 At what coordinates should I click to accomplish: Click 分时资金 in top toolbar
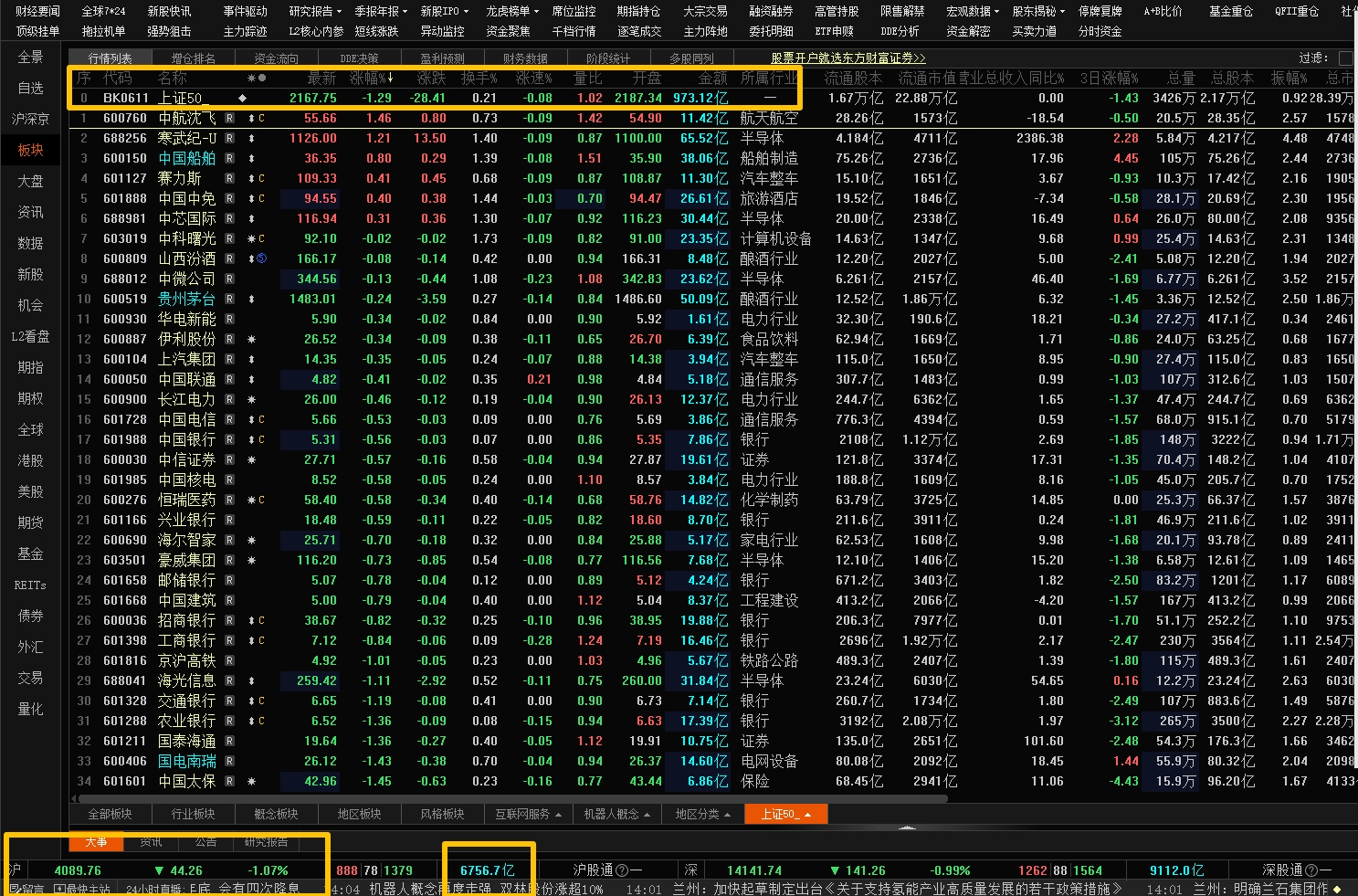(x=1100, y=31)
